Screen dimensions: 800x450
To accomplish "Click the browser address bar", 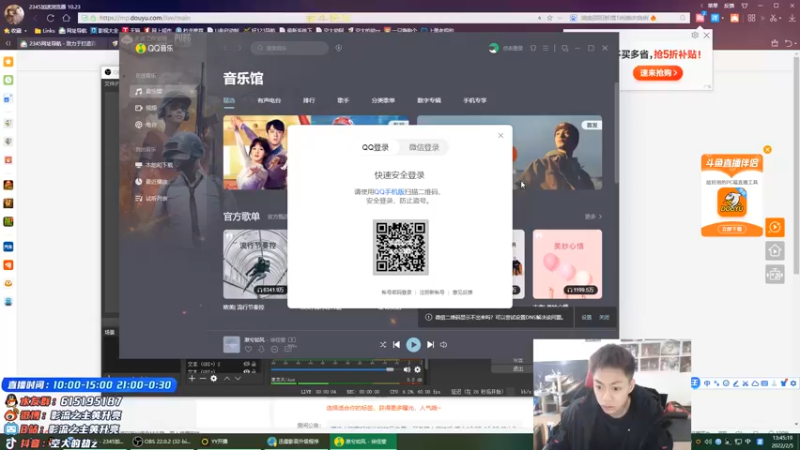I will pyautogui.click(x=306, y=18).
